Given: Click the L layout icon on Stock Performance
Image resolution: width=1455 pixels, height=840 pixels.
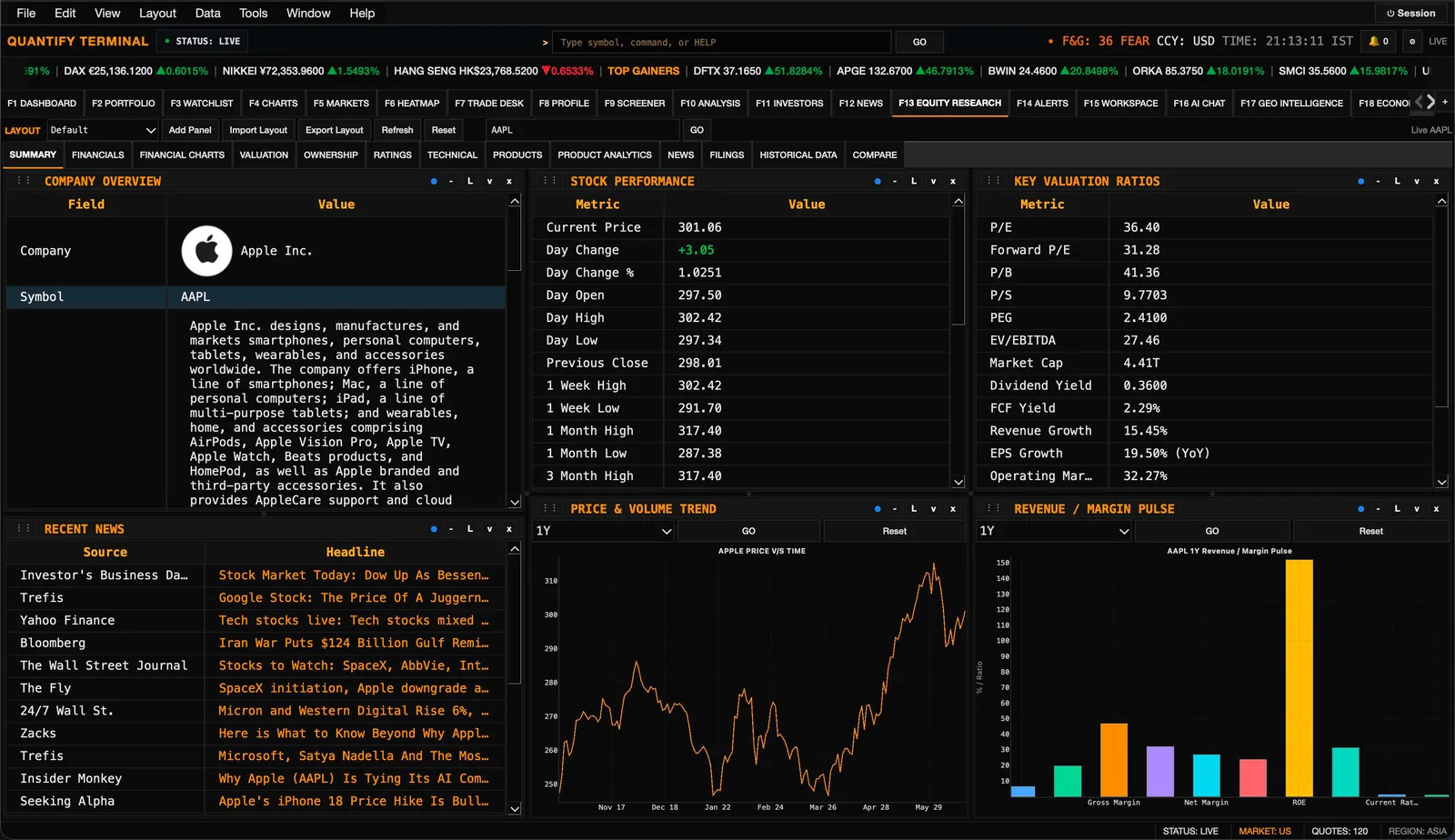Looking at the screenshot, I should pos(914,181).
